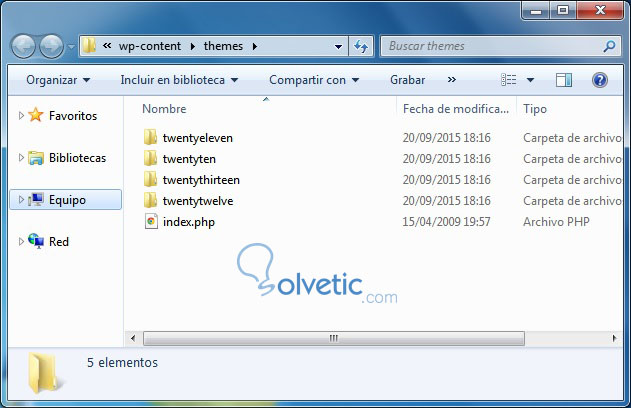Expand the Favoritos tree node
Viewport: 631px width, 408px height.
(21, 116)
